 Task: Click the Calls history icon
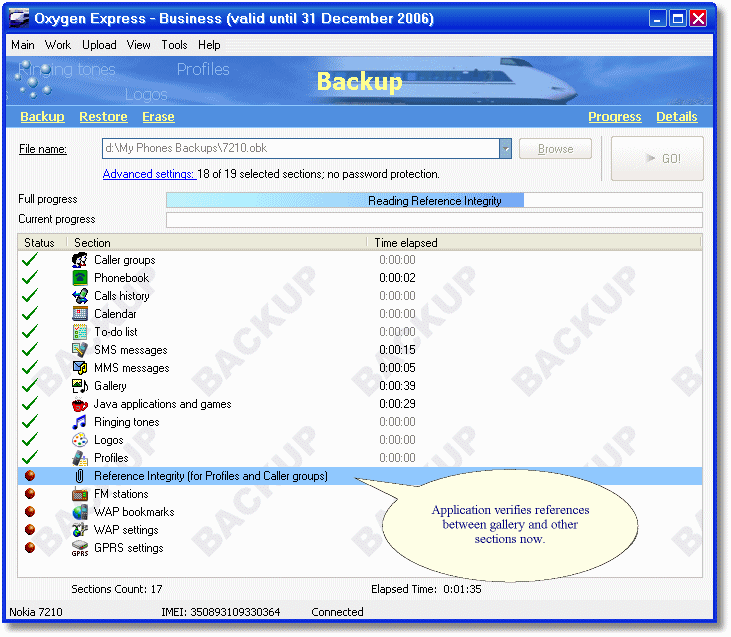[x=80, y=296]
